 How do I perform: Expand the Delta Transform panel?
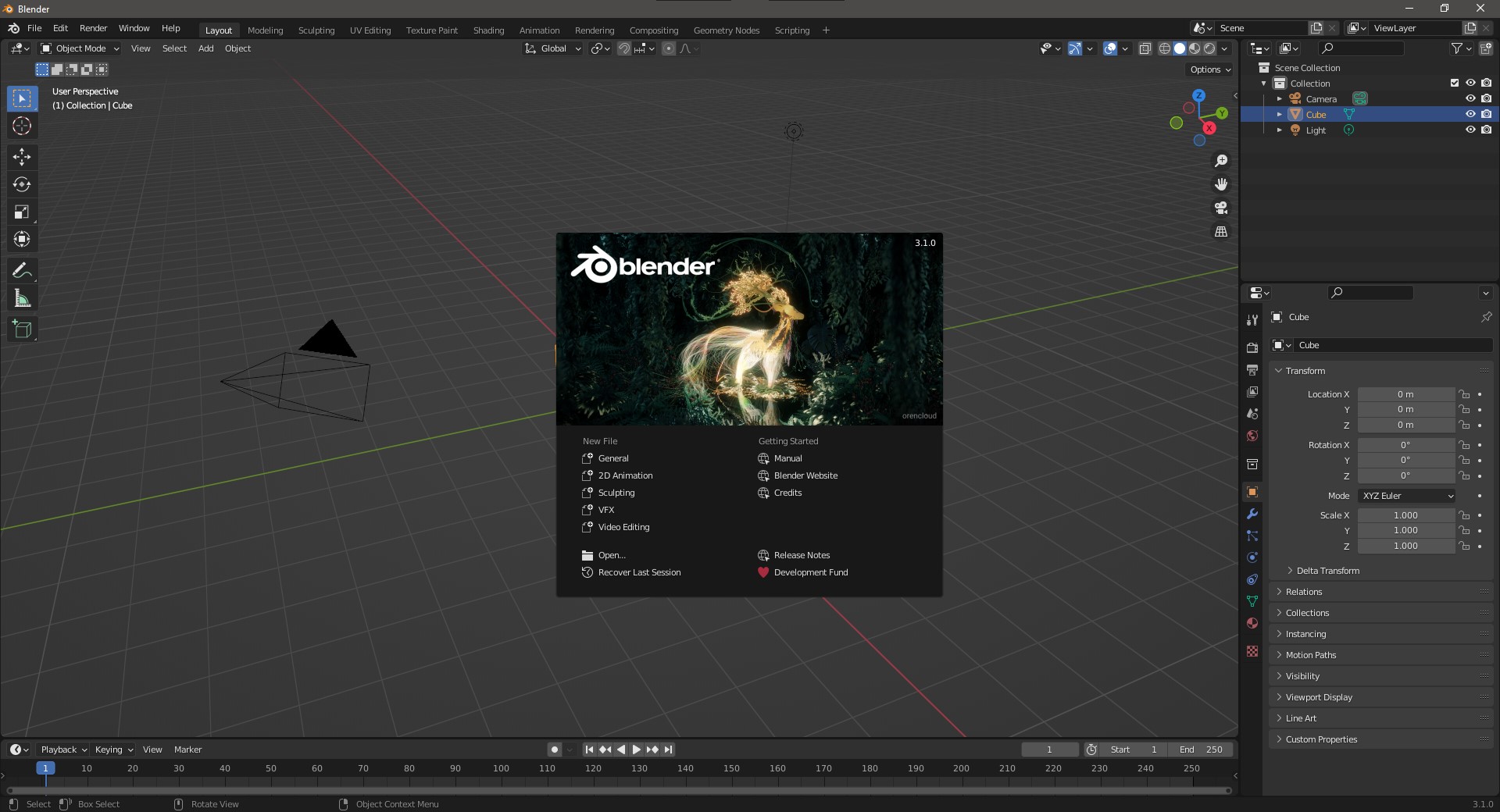(x=1327, y=571)
